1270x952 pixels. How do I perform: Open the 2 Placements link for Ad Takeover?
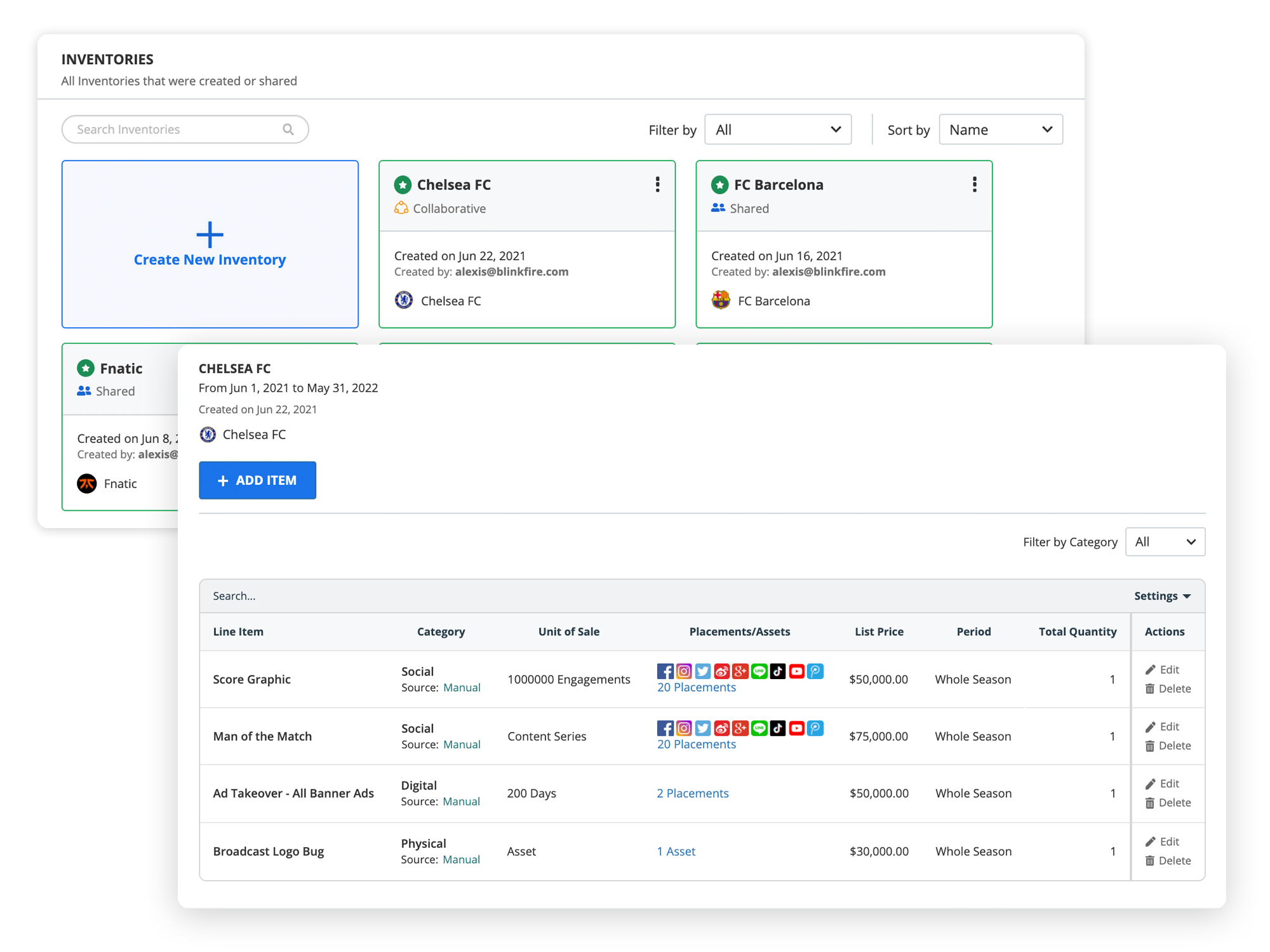tap(692, 793)
